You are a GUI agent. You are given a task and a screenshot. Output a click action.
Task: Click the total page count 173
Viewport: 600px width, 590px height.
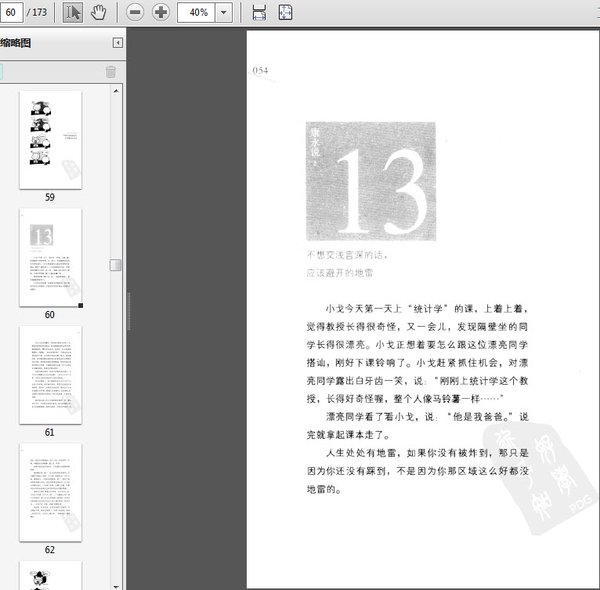[x=39, y=12]
